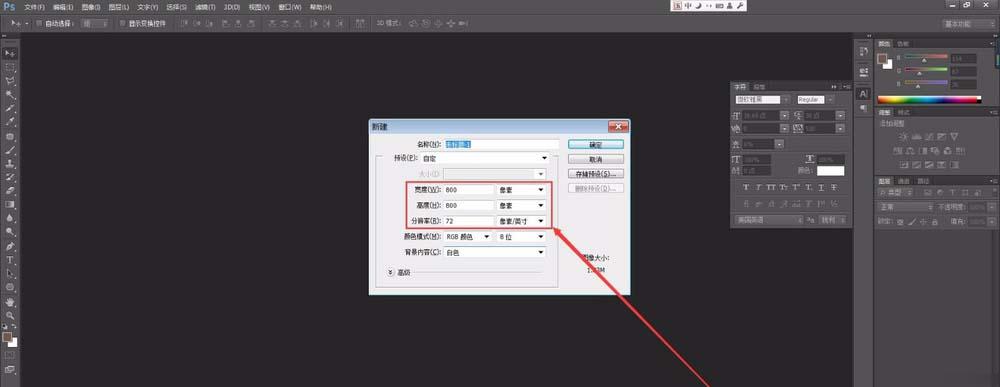Click the 确定 button in New dialog
The width and height of the screenshot is (1000, 387).
point(596,145)
